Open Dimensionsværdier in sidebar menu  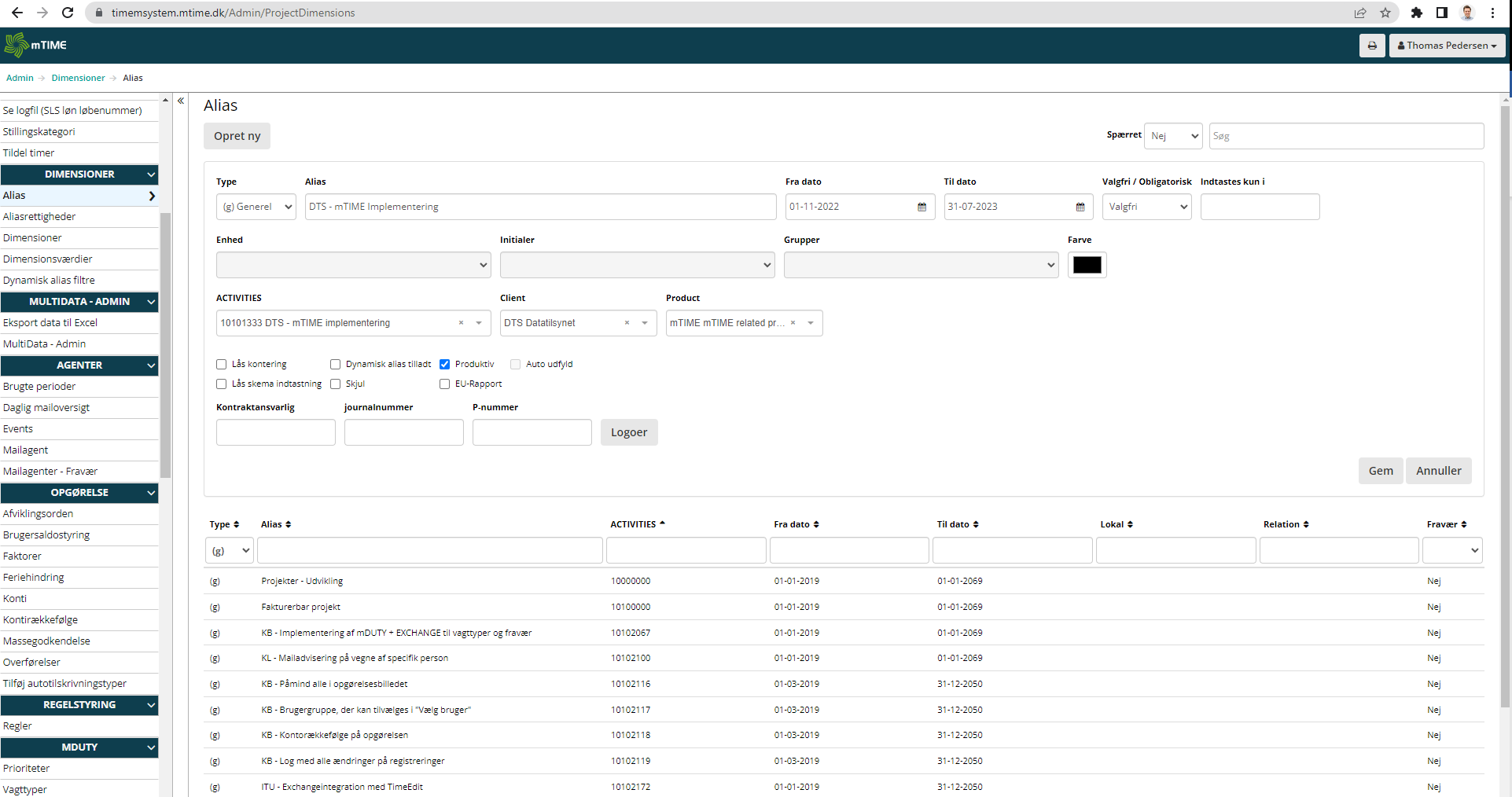(48, 259)
